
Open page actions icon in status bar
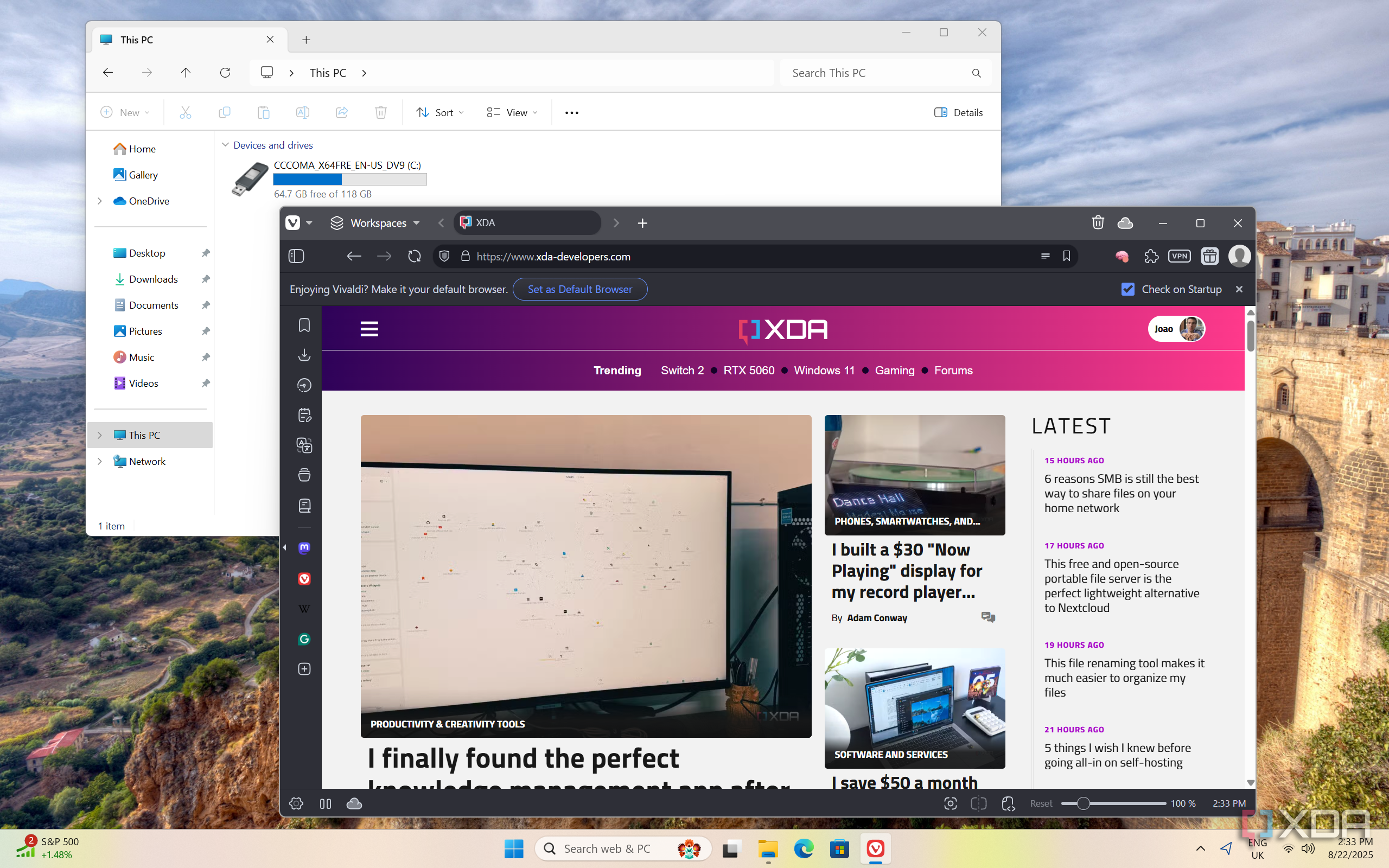pos(1008,803)
